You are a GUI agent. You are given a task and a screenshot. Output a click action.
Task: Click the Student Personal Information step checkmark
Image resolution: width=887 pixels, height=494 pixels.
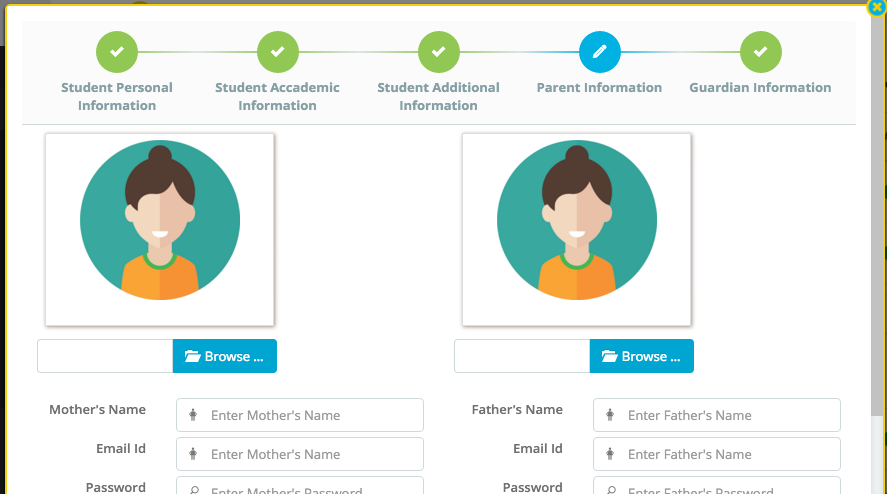pyautogui.click(x=117, y=52)
